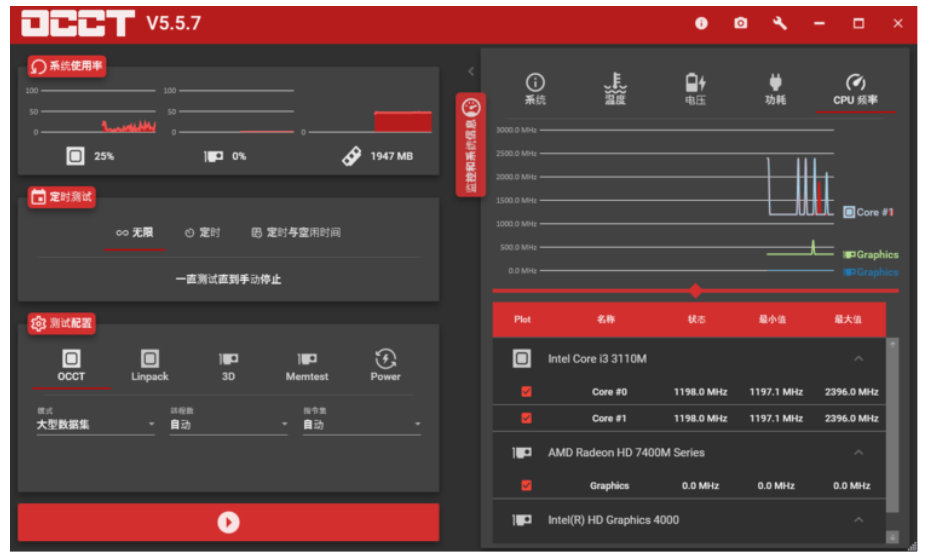This screenshot has width=926, height=560.
Task: Click the CPU usage chip icon
Action: tap(75, 156)
